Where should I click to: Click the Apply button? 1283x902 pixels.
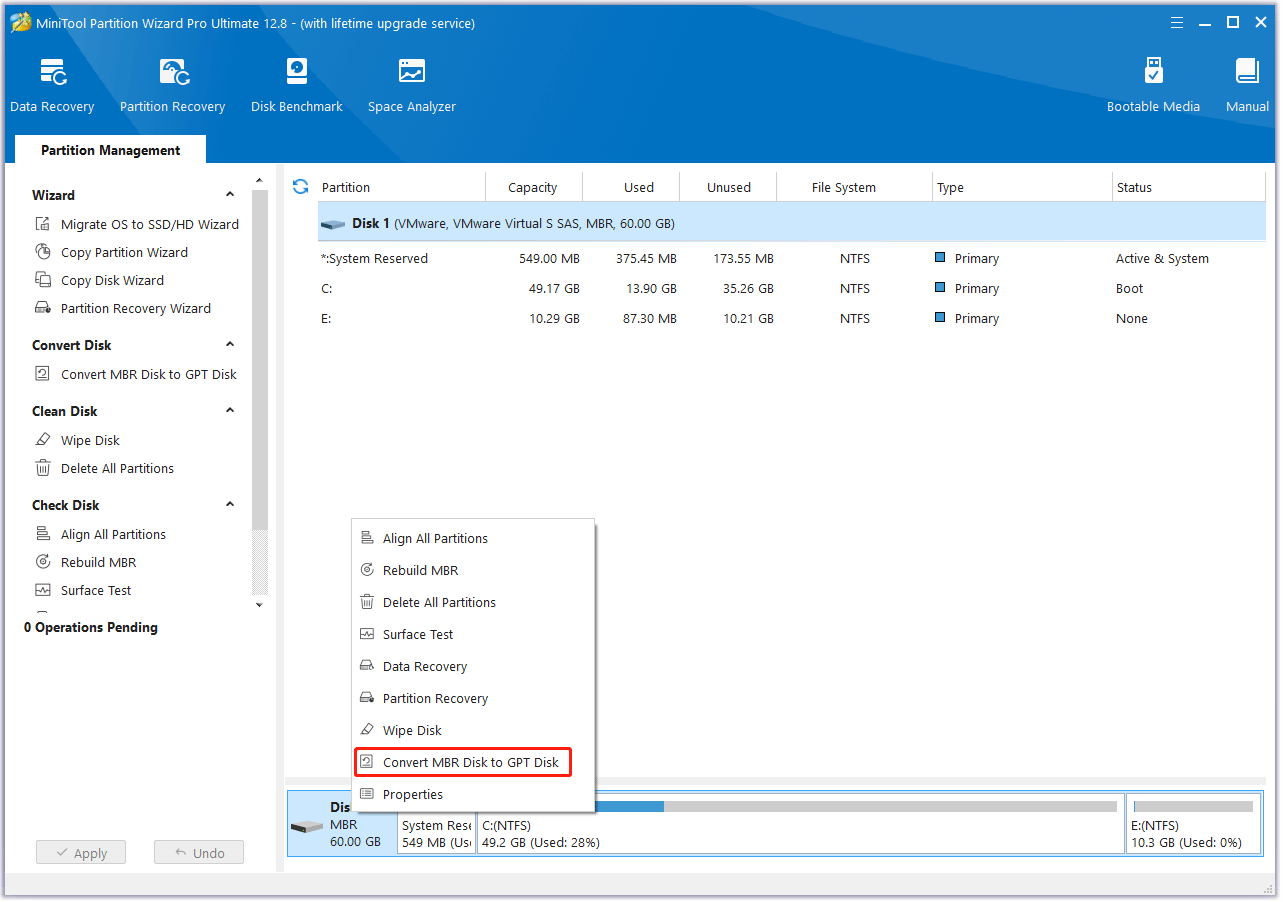pyautogui.click(x=81, y=853)
